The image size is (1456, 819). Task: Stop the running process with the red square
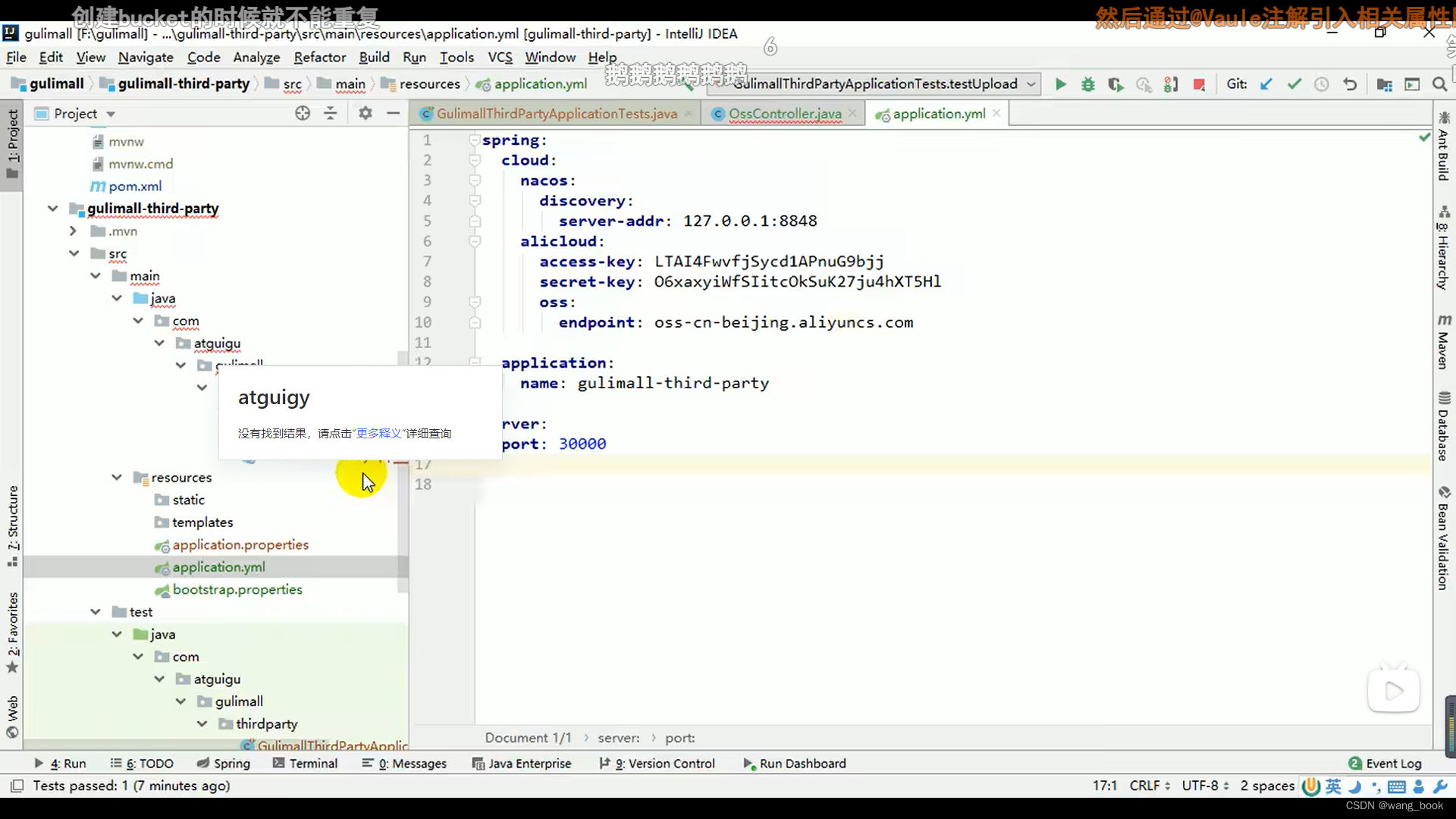1199,84
